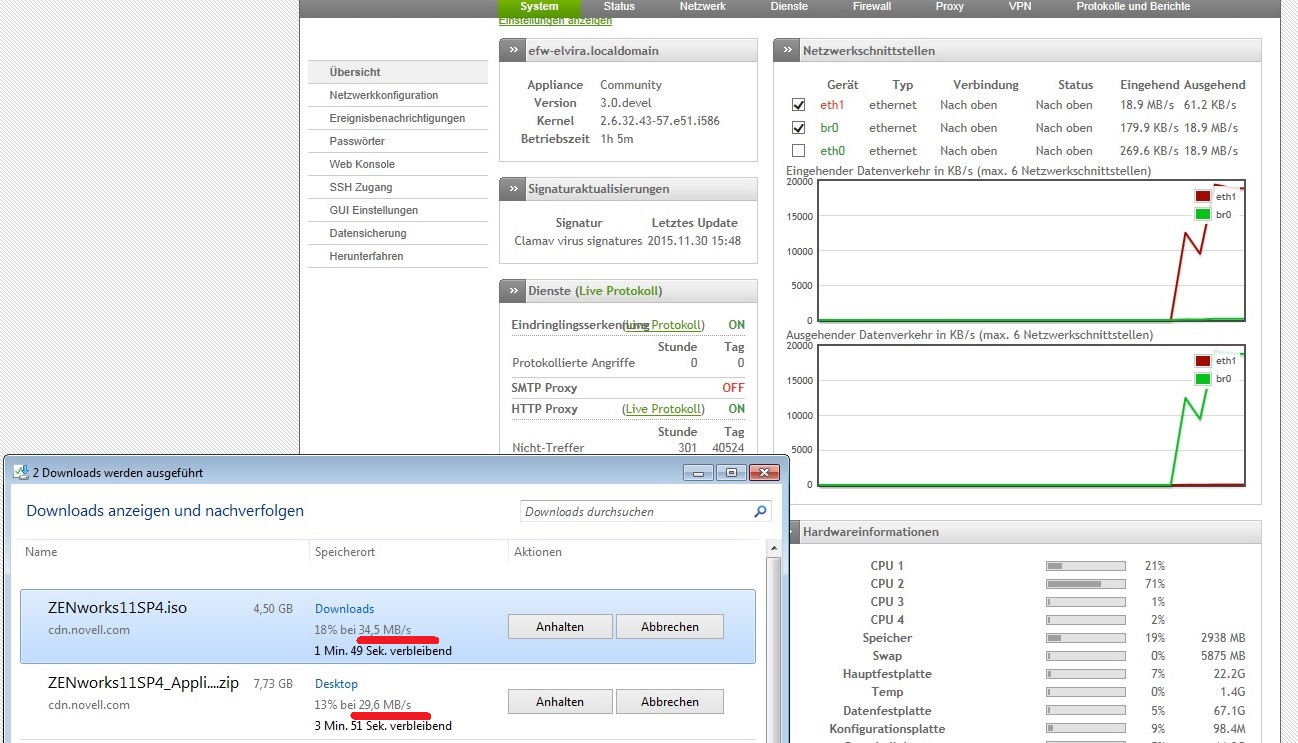Viewport: 1298px width, 743px height.
Task: Open the System tab
Action: click(x=540, y=7)
